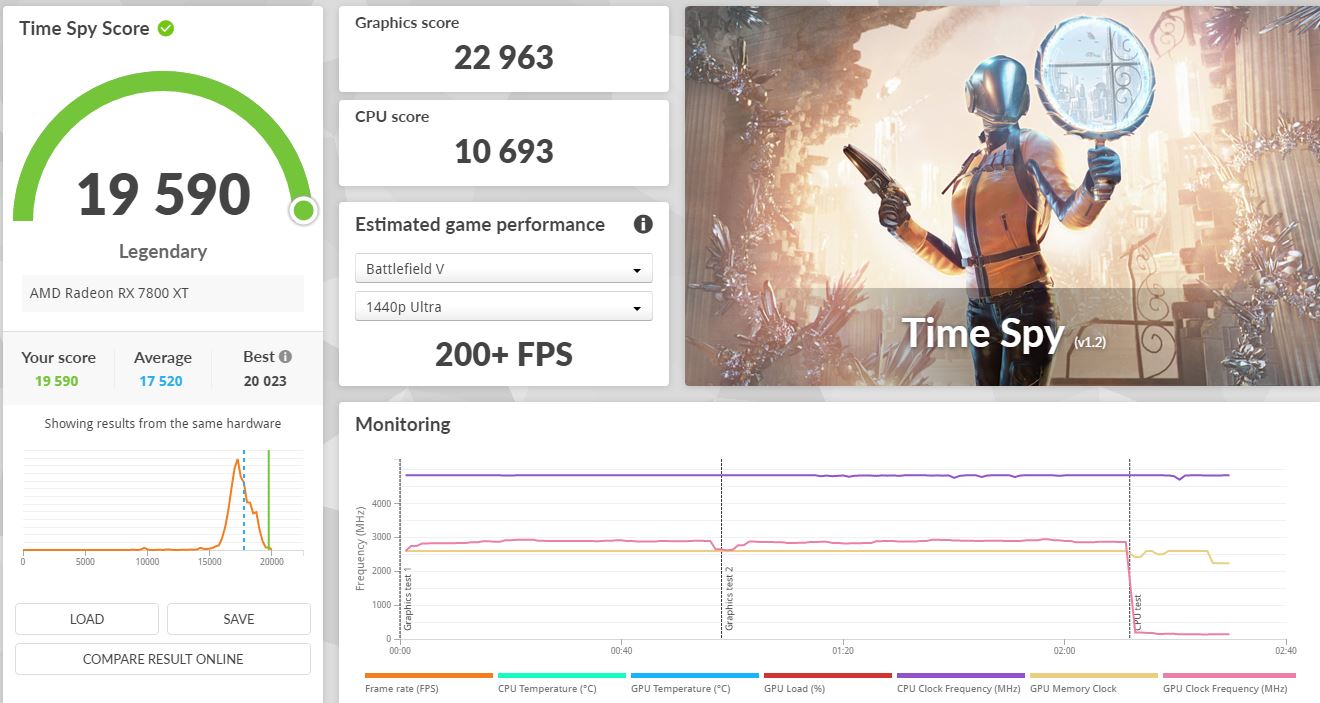1320x703 pixels.
Task: Click the Time Spy (v1.2) title overlay
Action: tap(1003, 333)
